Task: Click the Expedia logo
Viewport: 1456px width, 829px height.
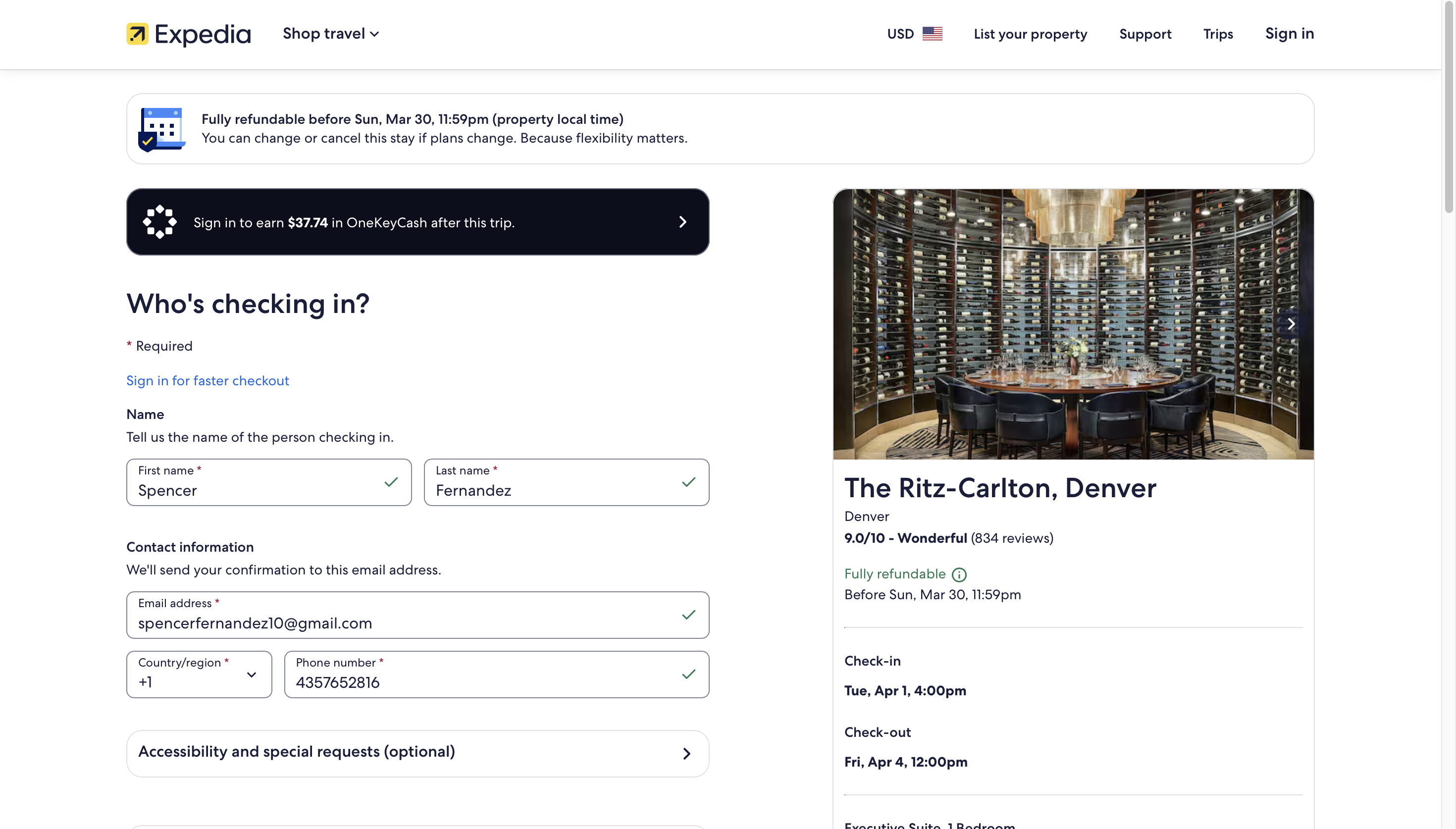Action: click(188, 34)
